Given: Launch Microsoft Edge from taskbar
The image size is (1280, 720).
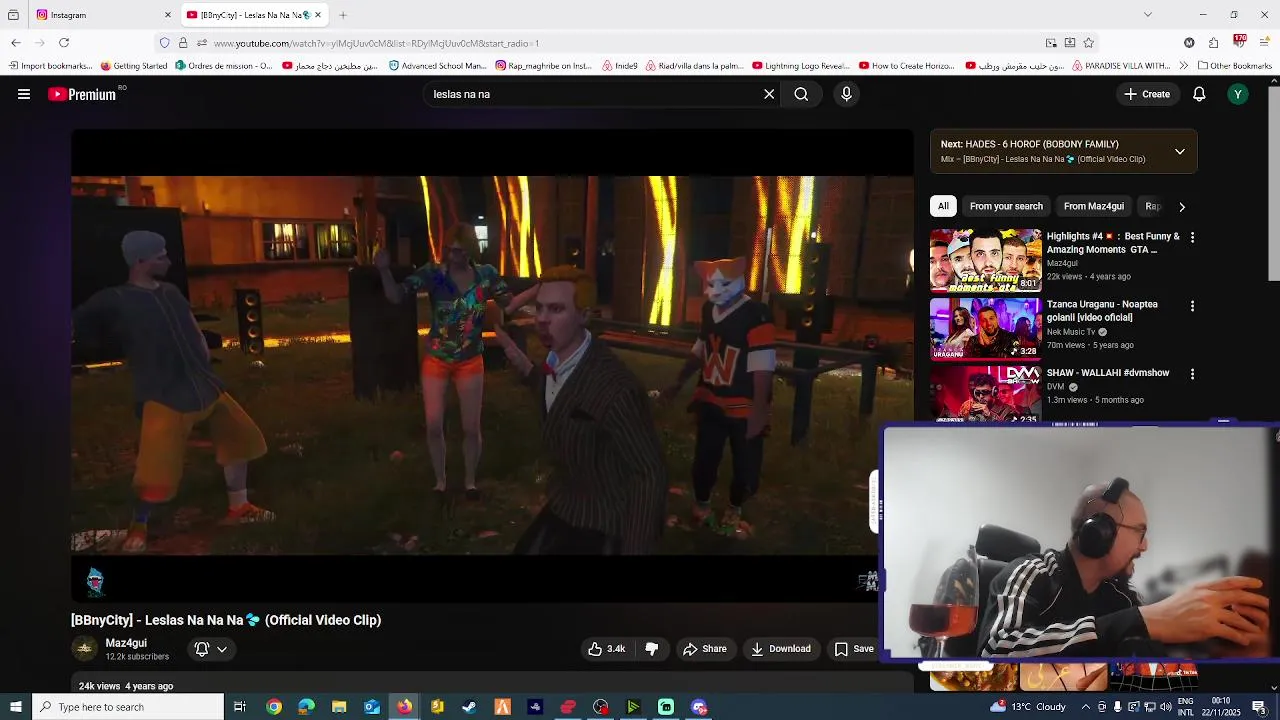Looking at the screenshot, I should coord(306,707).
